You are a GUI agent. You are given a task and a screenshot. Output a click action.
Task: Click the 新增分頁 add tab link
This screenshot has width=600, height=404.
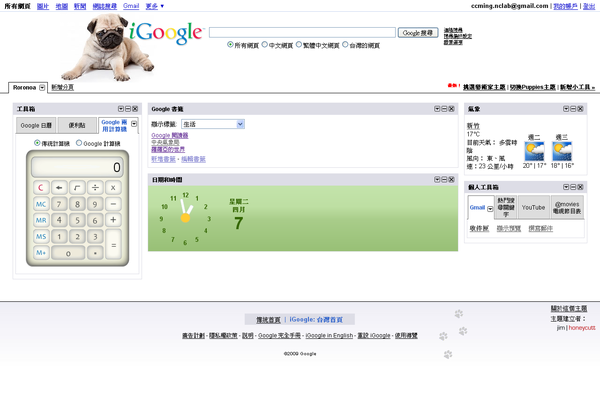point(62,87)
